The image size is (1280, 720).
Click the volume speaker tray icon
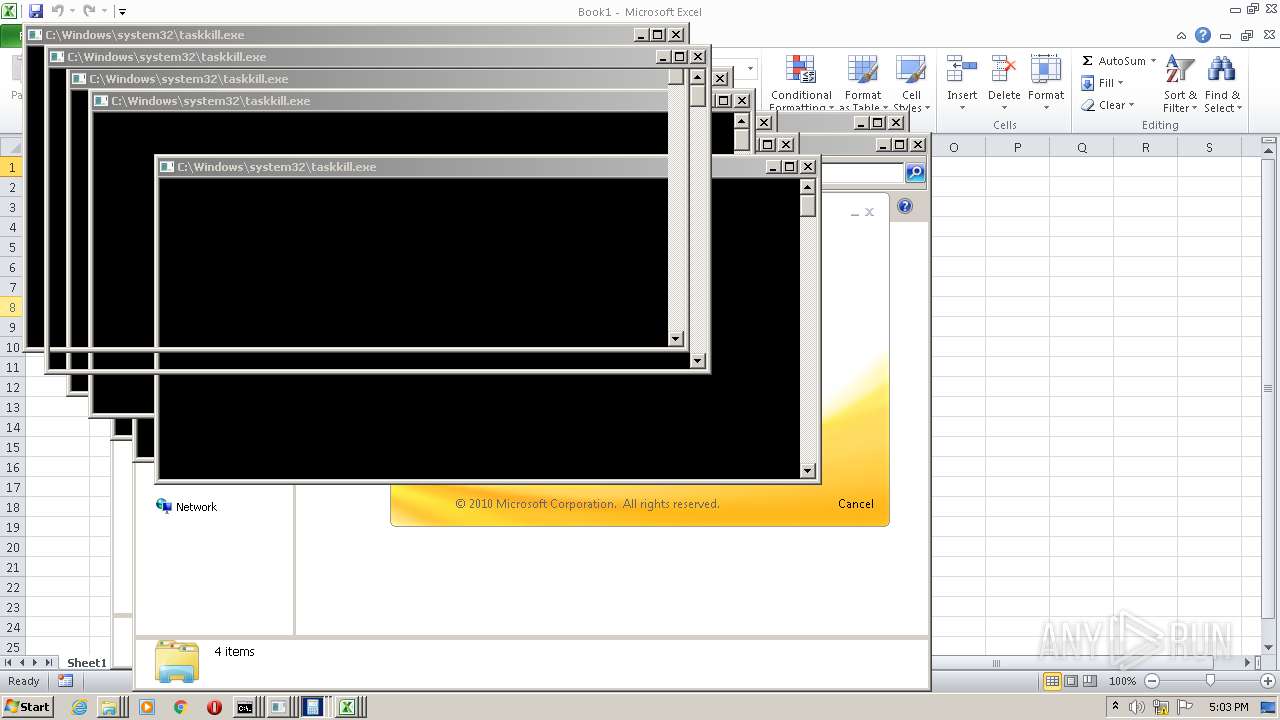coord(1135,707)
